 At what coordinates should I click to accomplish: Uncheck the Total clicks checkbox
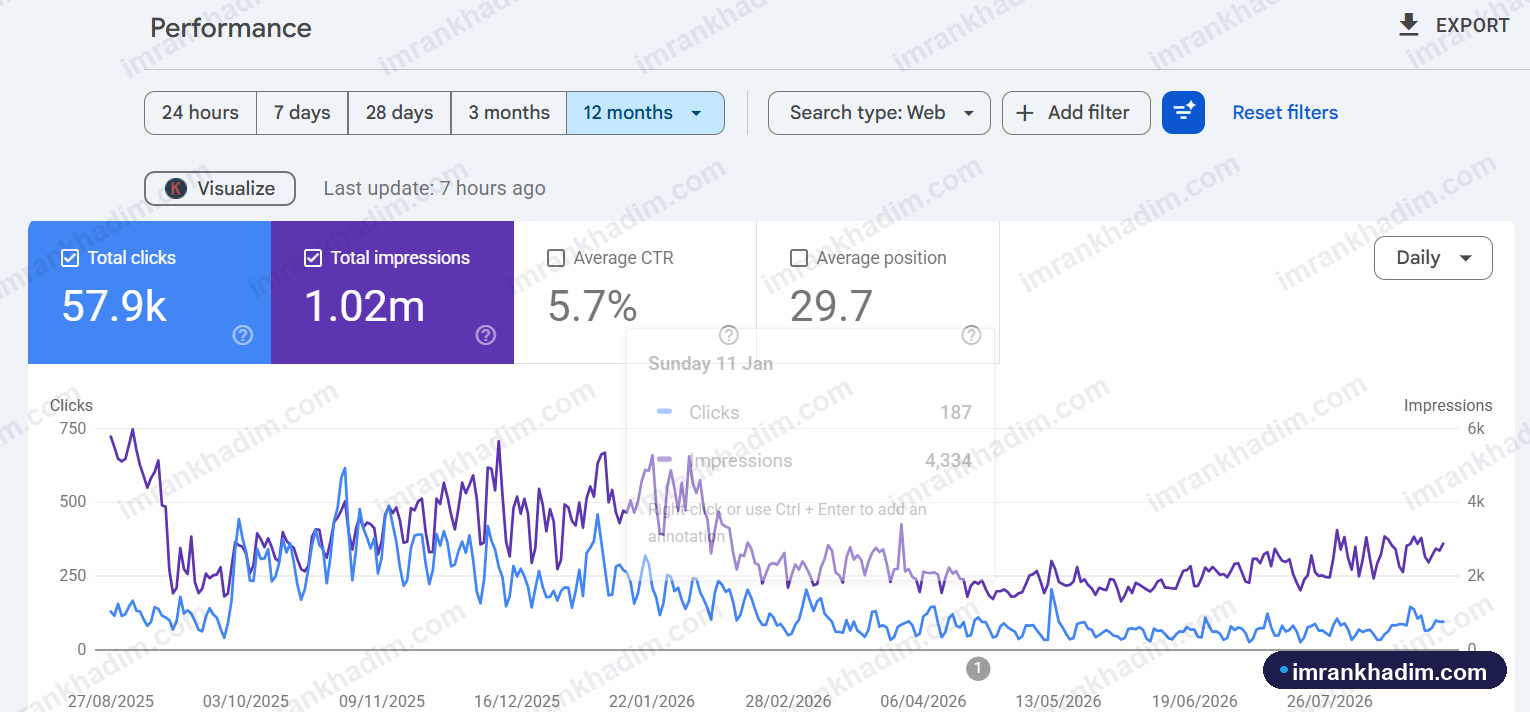(70, 258)
